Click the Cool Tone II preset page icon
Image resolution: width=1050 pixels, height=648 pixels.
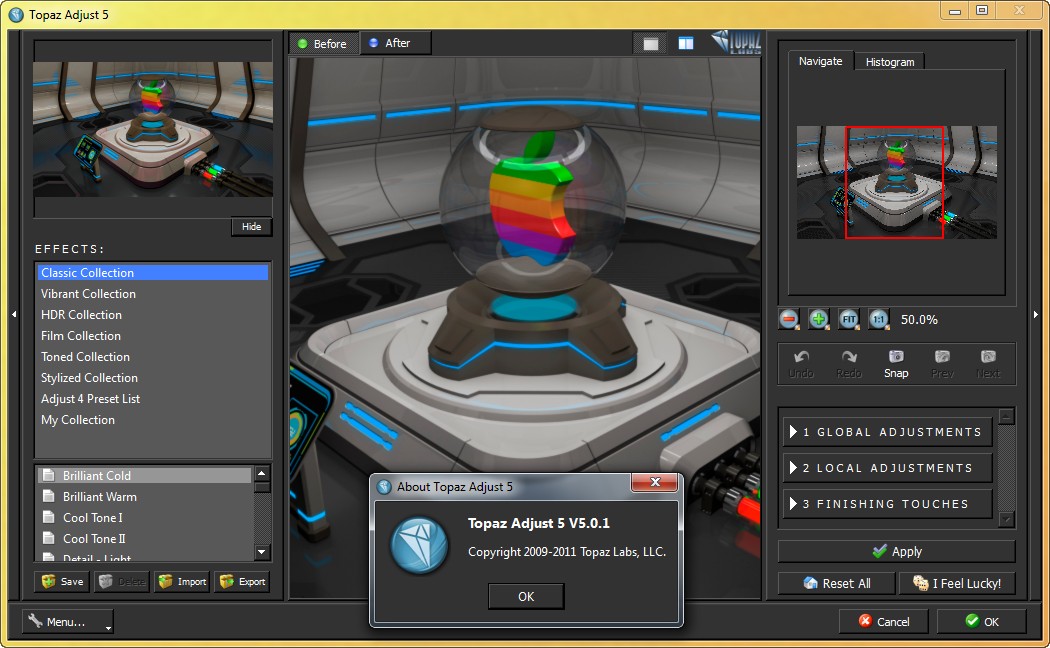pyautogui.click(x=48, y=538)
